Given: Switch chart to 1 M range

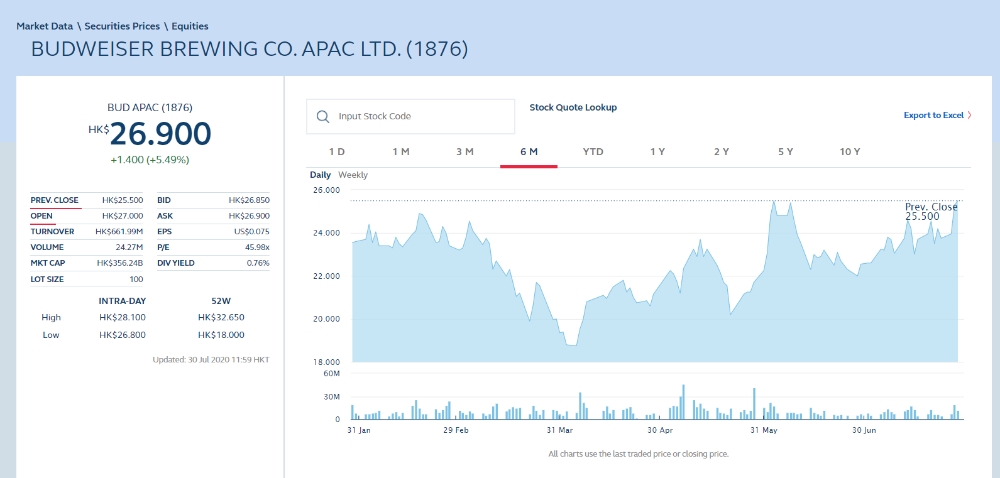Looking at the screenshot, I should [401, 152].
